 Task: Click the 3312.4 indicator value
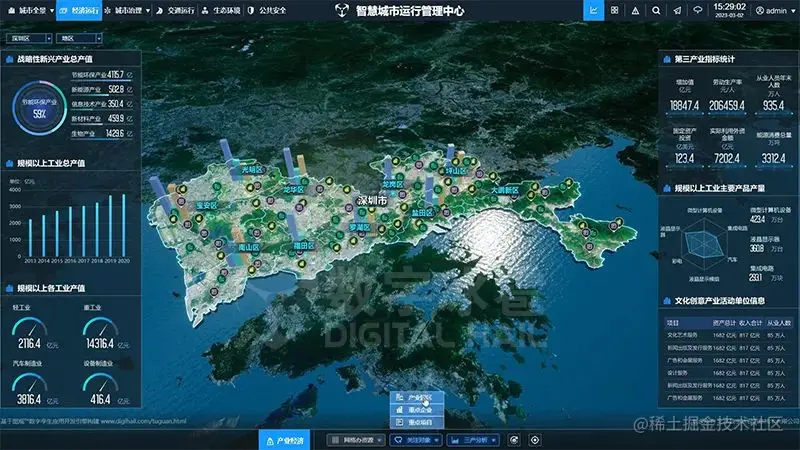click(x=773, y=159)
